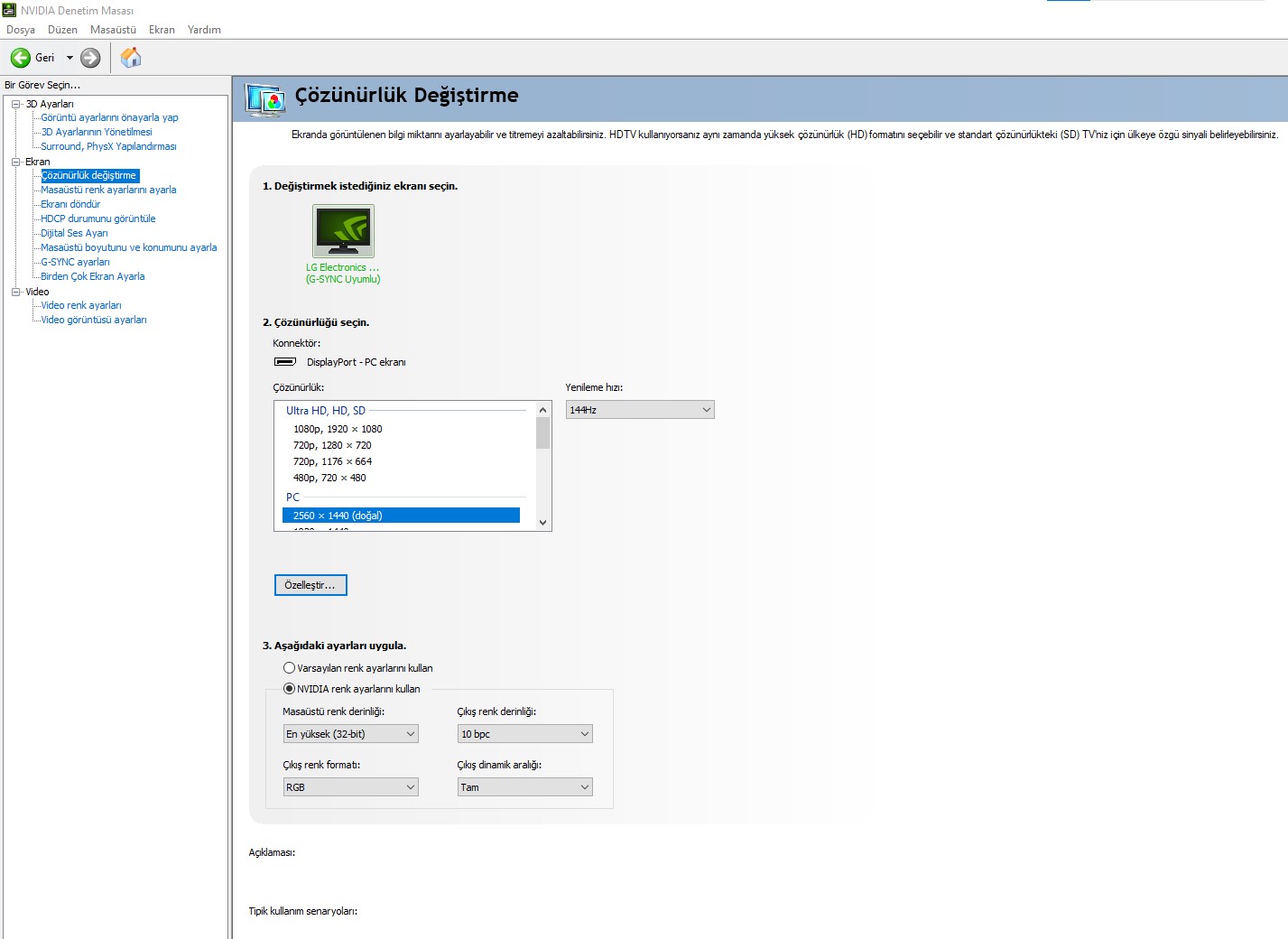The image size is (1288, 939).
Task: Collapse the Ekran tree node
Action: (15, 162)
